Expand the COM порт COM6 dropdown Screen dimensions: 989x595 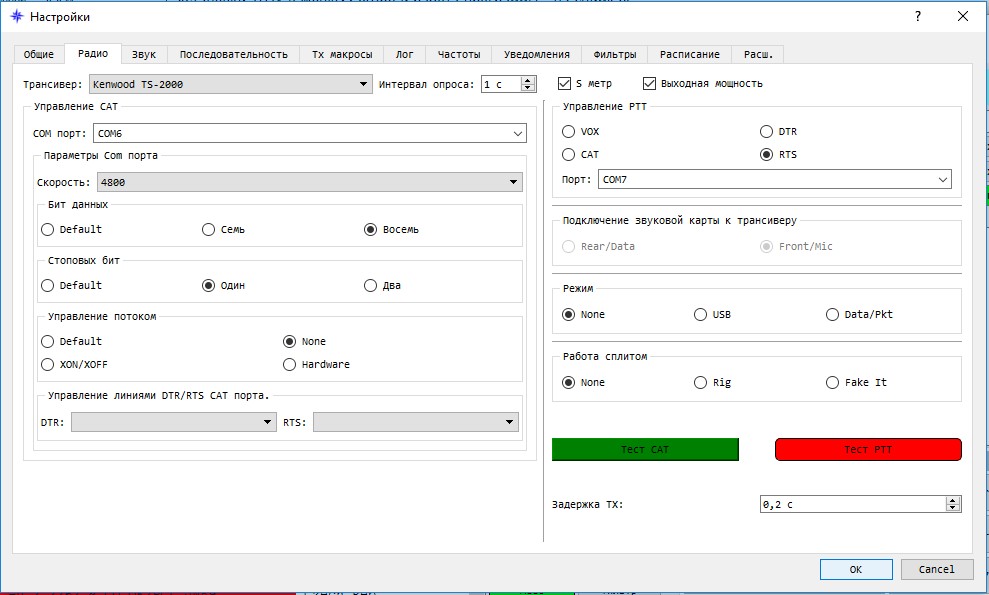coord(310,133)
